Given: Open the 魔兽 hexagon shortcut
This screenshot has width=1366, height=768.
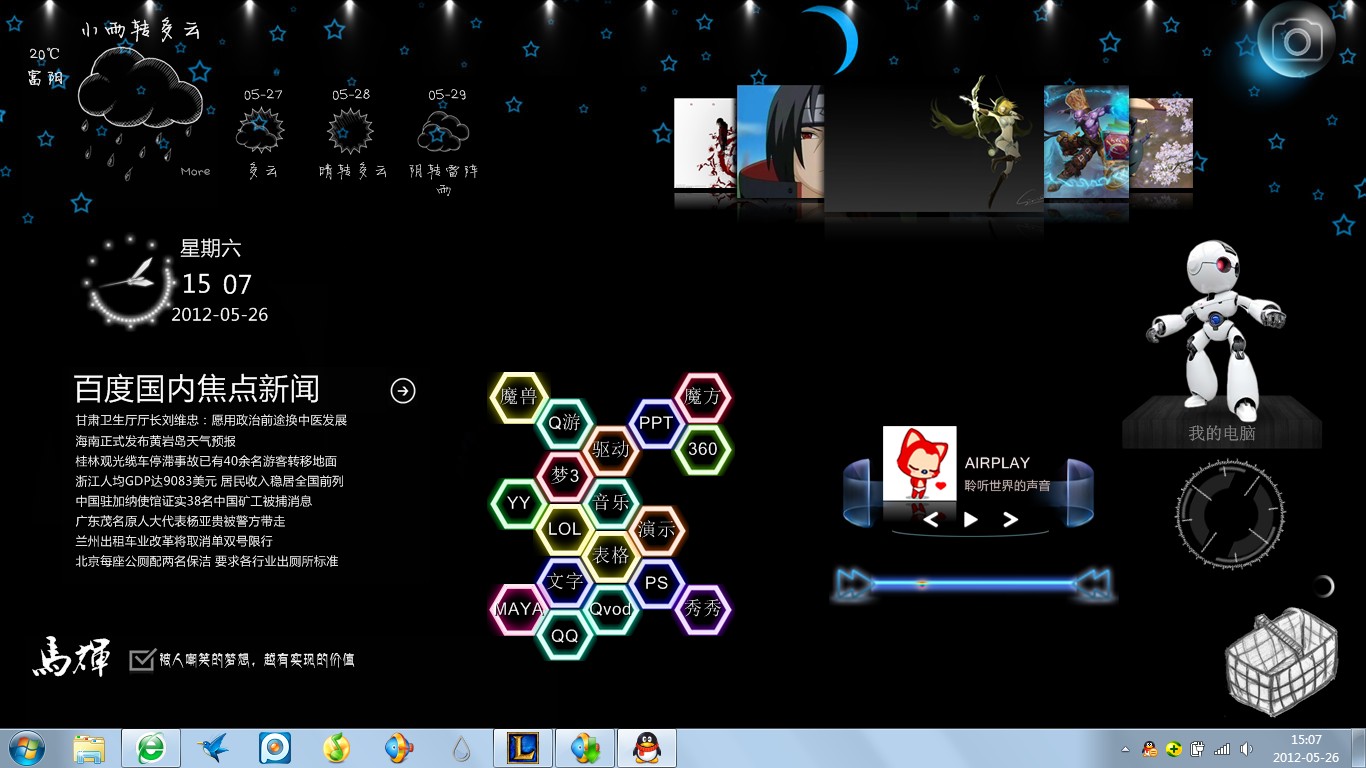Looking at the screenshot, I should click(x=519, y=396).
